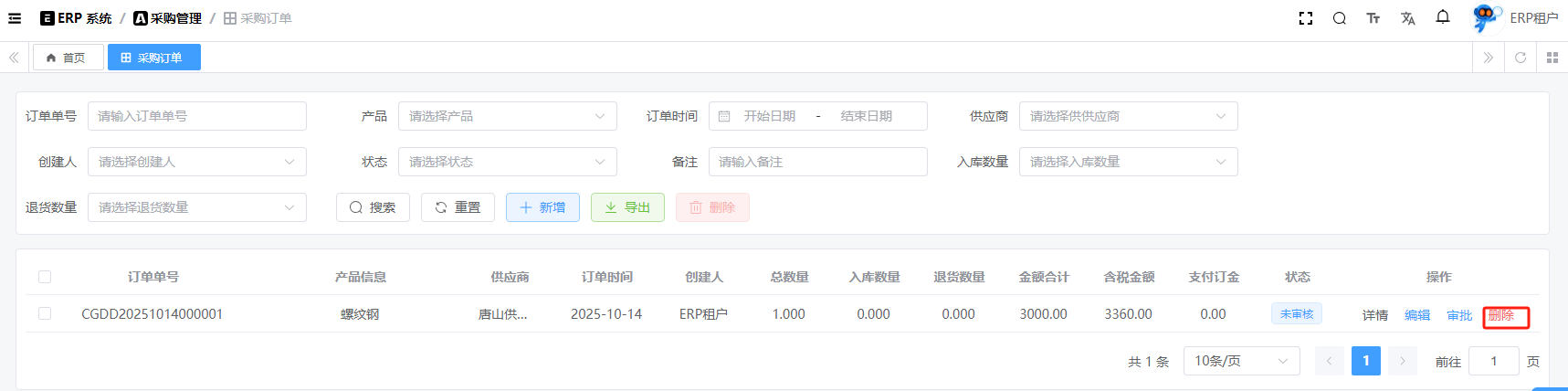
Task: Click the 新增 add button
Action: tap(542, 207)
